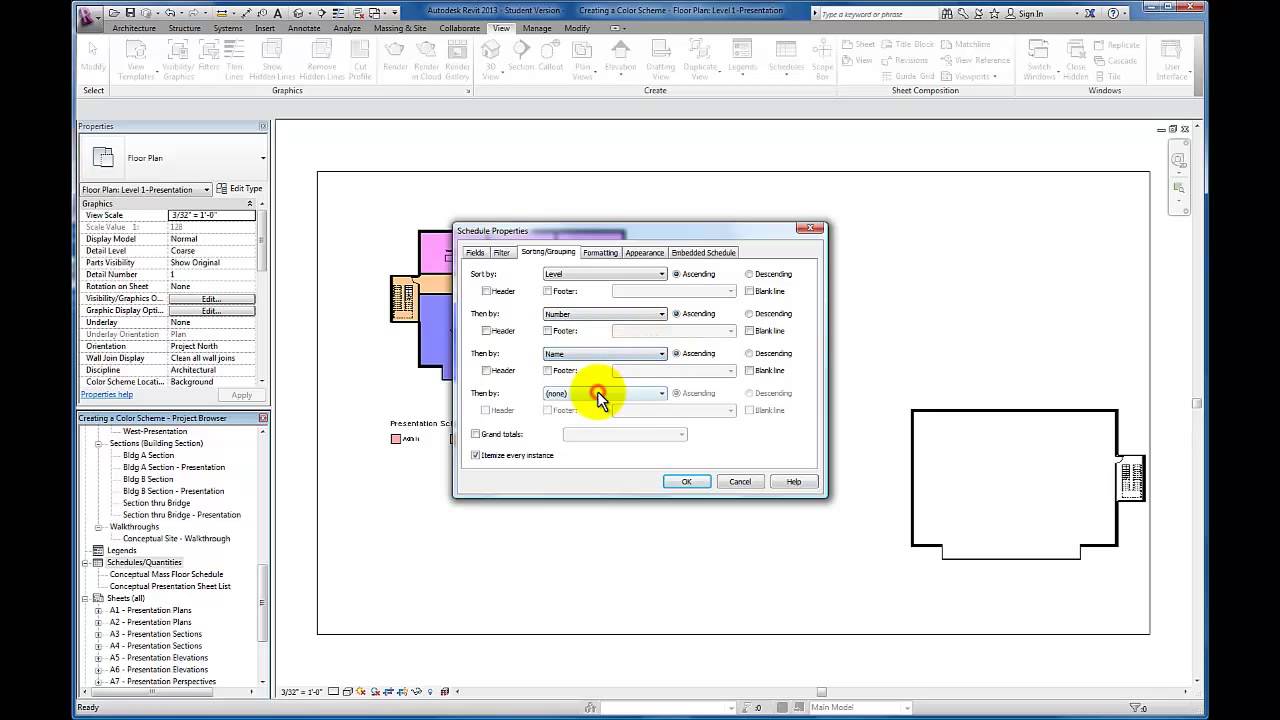This screenshot has width=1280, height=720.
Task: Switch to the Fields tab
Action: pyautogui.click(x=475, y=253)
